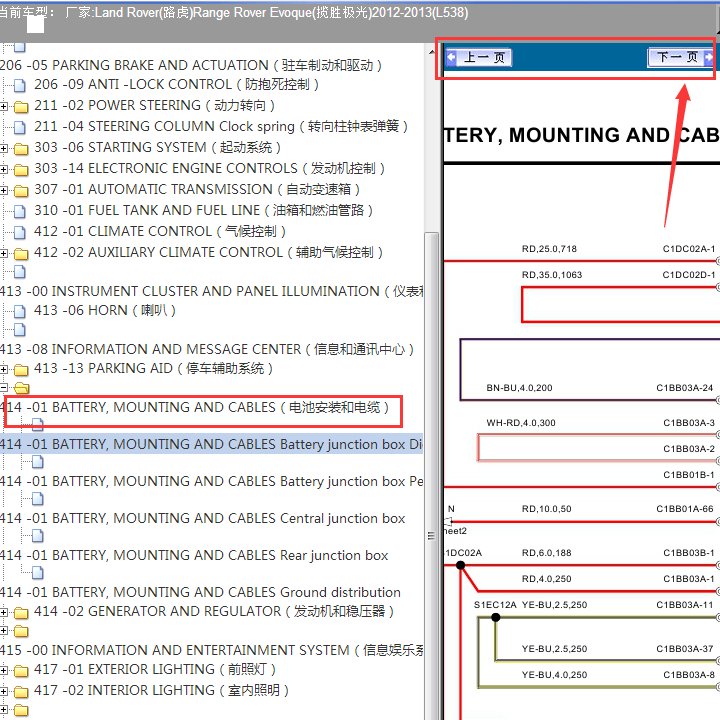Click page icon above Battery junction box Di...
Screen dimensions: 720x720
click(x=38, y=425)
